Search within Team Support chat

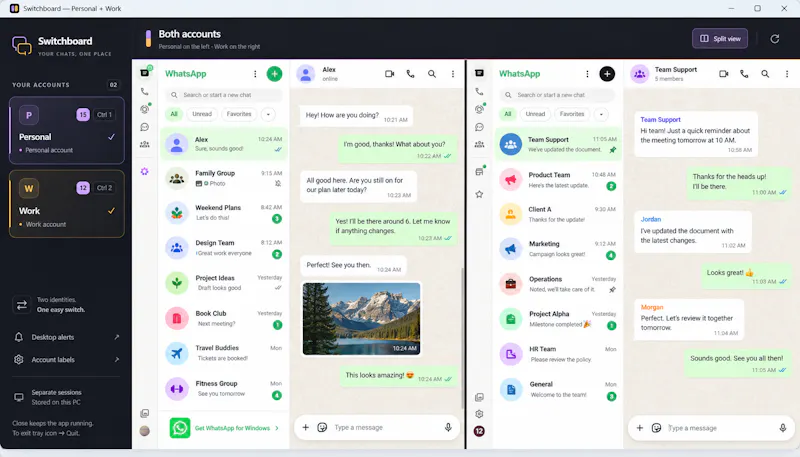pos(765,74)
